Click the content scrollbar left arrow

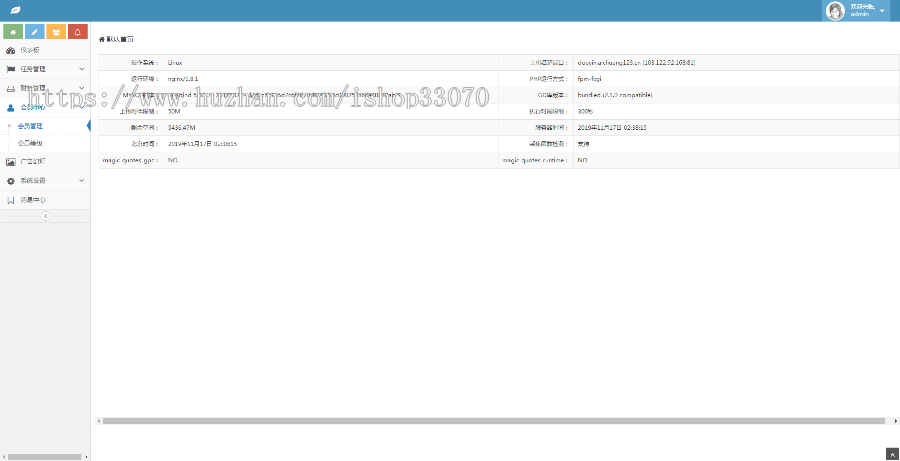tap(100, 421)
